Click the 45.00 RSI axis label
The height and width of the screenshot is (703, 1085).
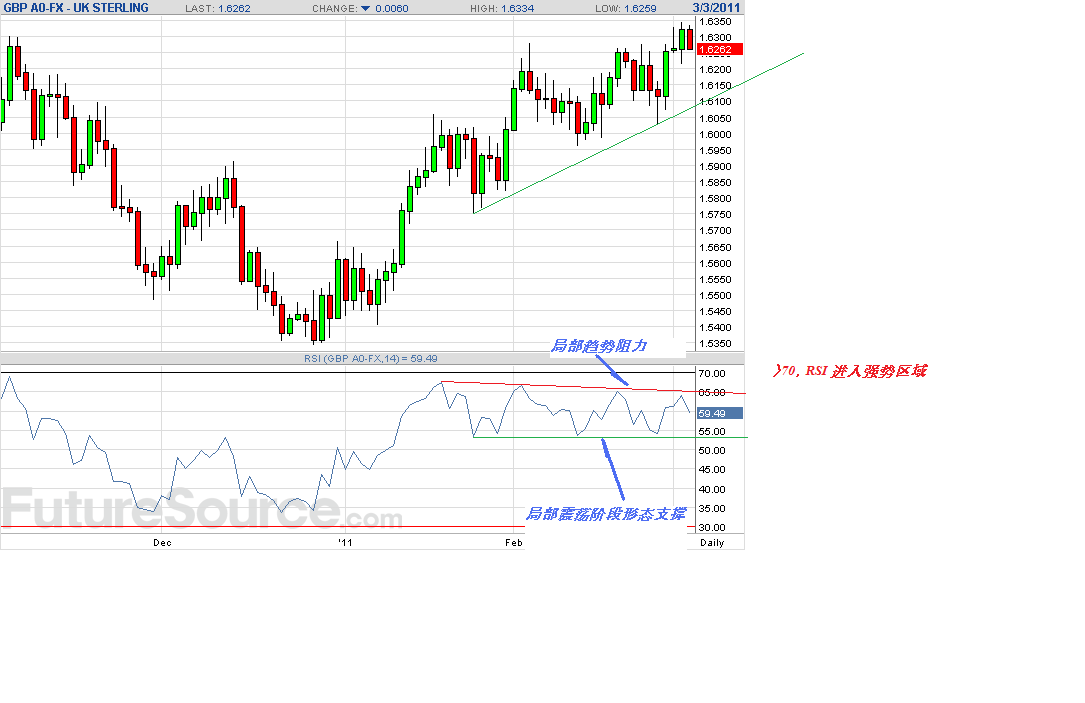(x=712, y=469)
